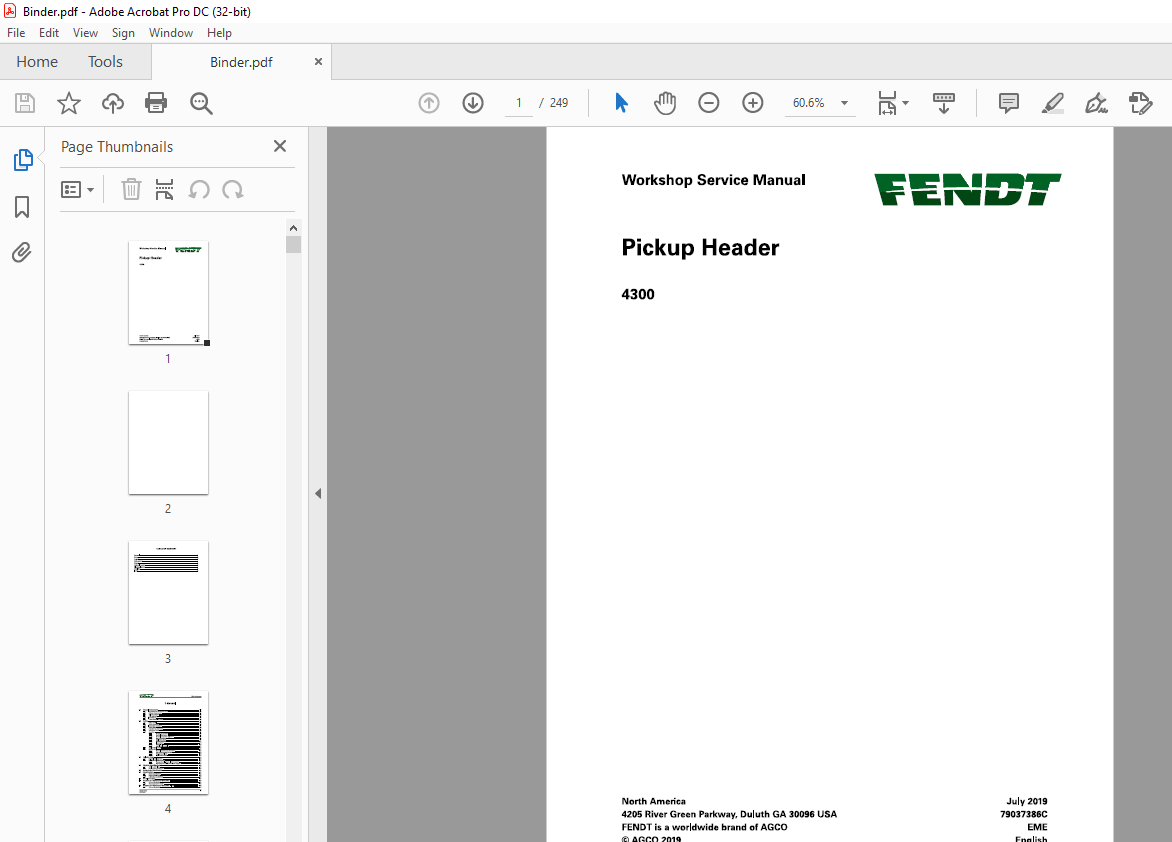The image size is (1172, 842).
Task: Zoom in with the plus icon
Action: point(753,103)
